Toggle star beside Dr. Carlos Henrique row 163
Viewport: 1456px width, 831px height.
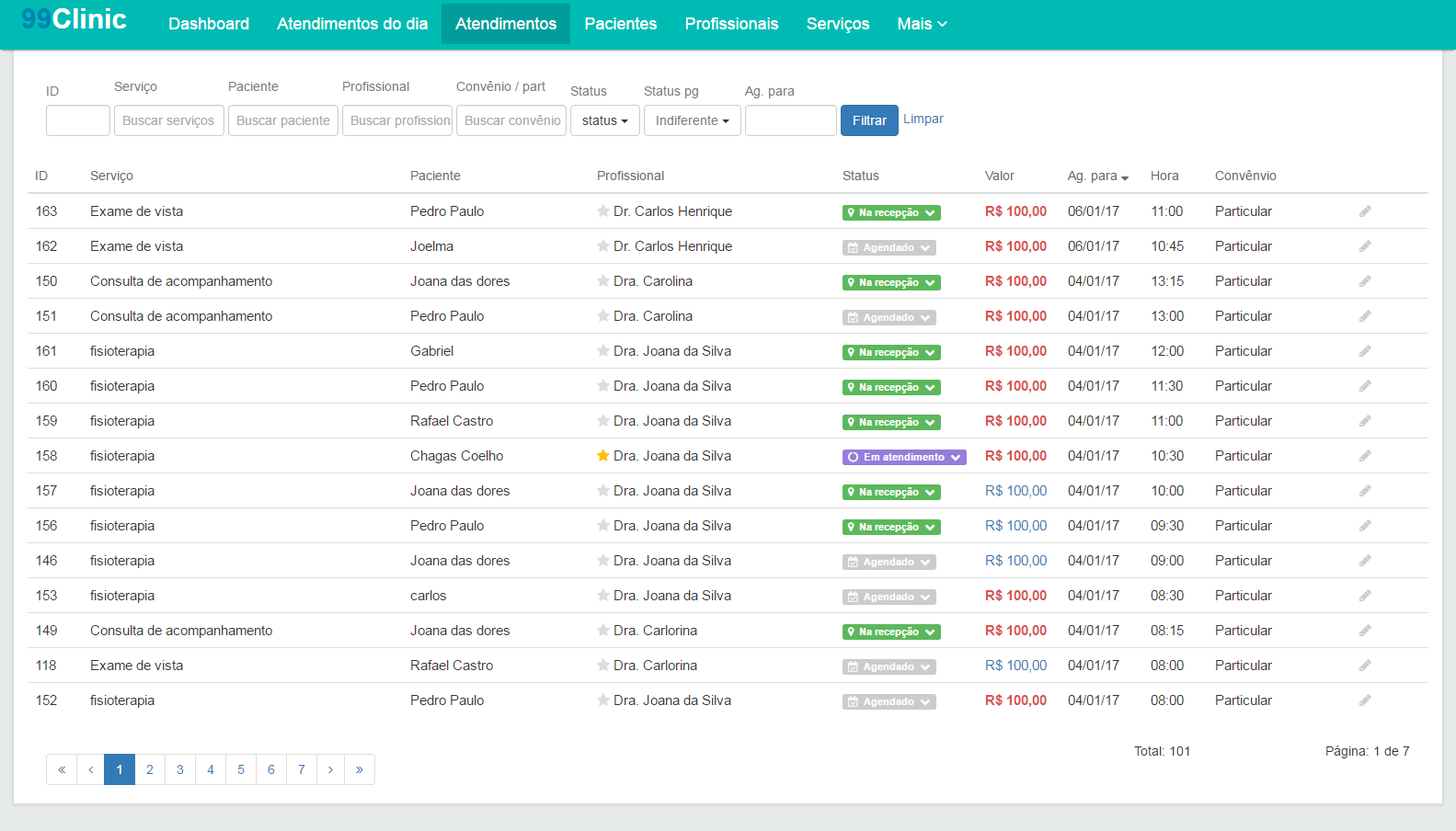point(603,211)
